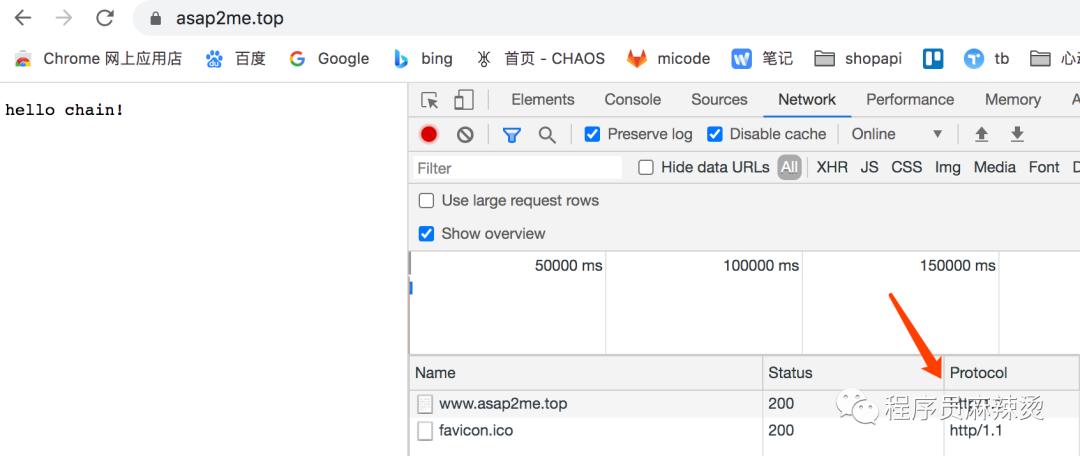The height and width of the screenshot is (456, 1080).
Task: Open the 首页 - CHAOS bookmark
Action: pyautogui.click(x=541, y=59)
